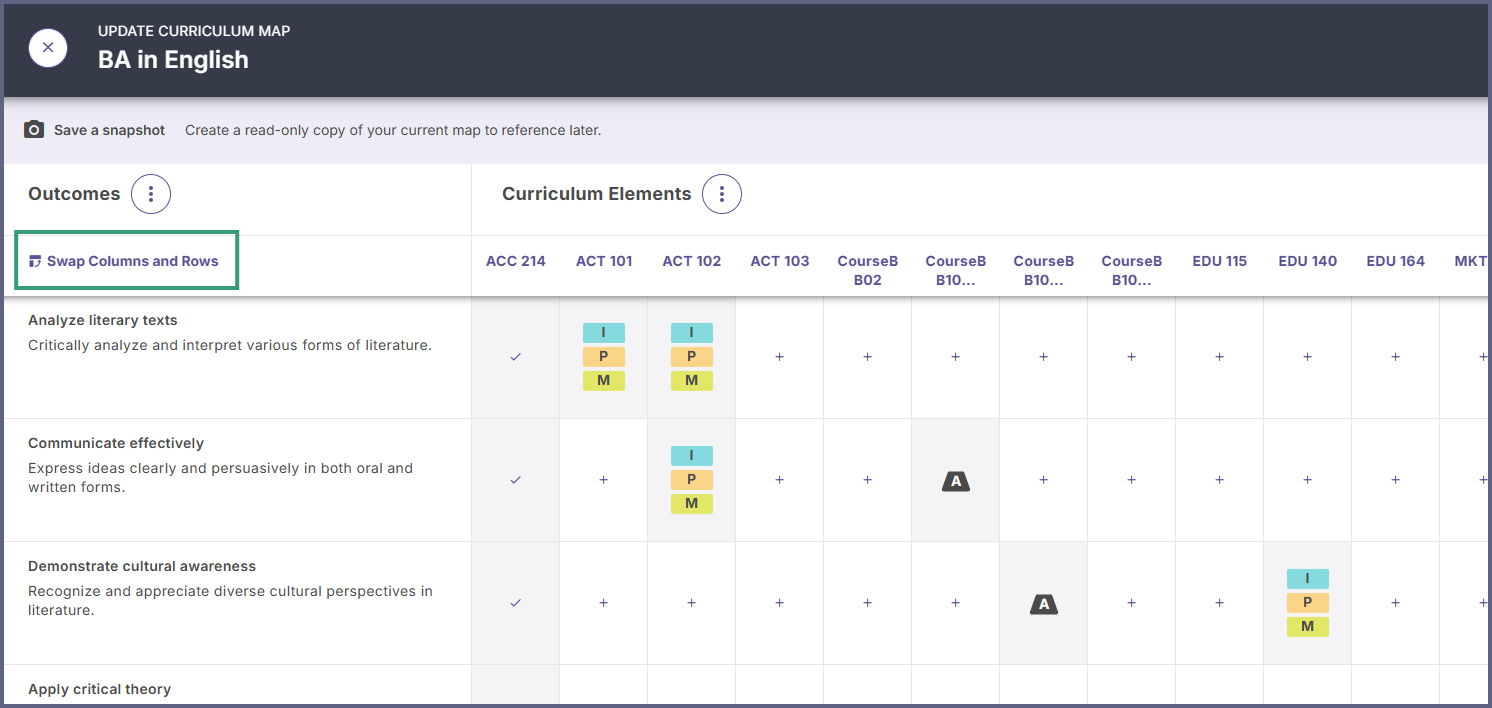Add alignment in EDU 140 for Communicate effectively
1492x708 pixels.
coord(1308,480)
